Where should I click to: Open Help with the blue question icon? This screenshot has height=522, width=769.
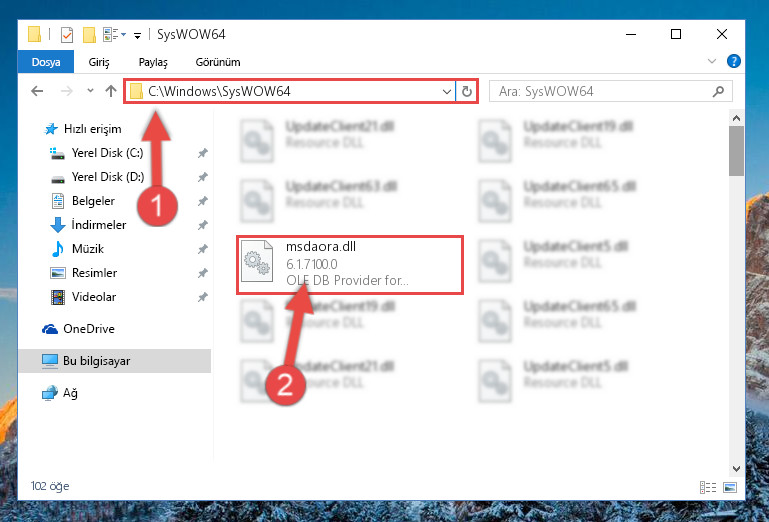[734, 61]
